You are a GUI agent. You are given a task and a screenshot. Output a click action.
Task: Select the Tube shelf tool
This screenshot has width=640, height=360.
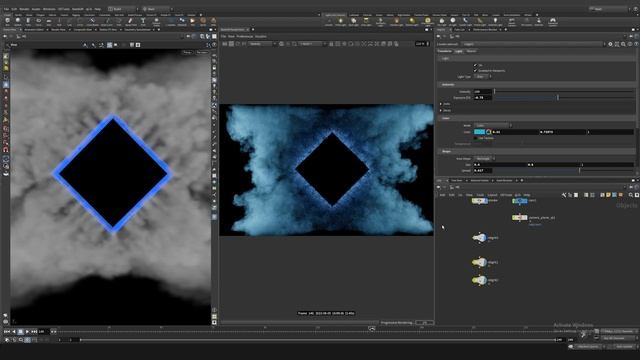pos(28,21)
